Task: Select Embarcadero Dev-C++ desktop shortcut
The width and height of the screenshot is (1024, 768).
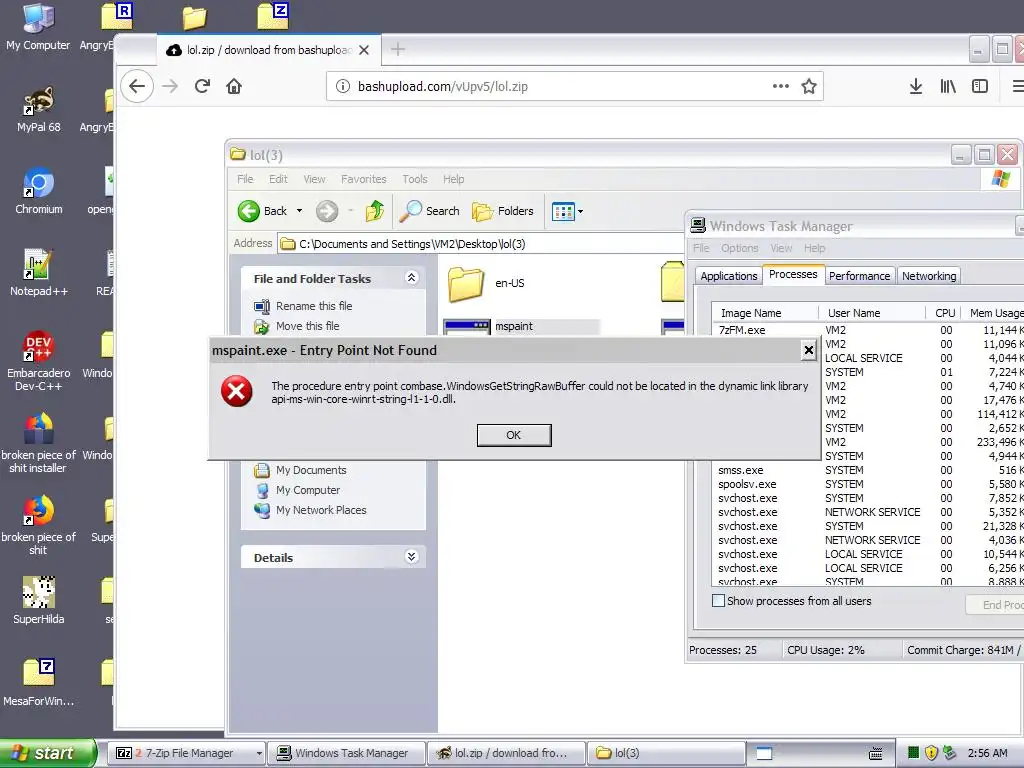Action: point(39,360)
